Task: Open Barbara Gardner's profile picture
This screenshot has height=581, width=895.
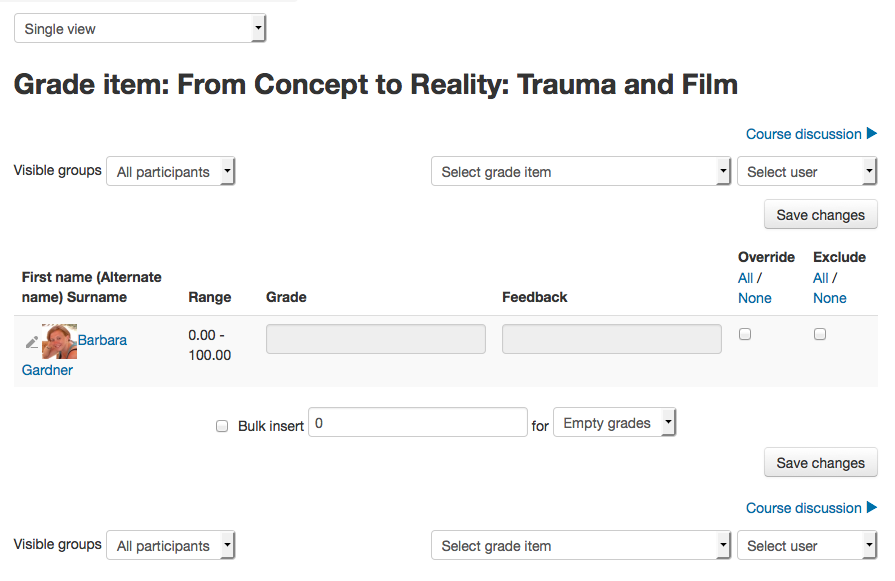Action: (59, 341)
